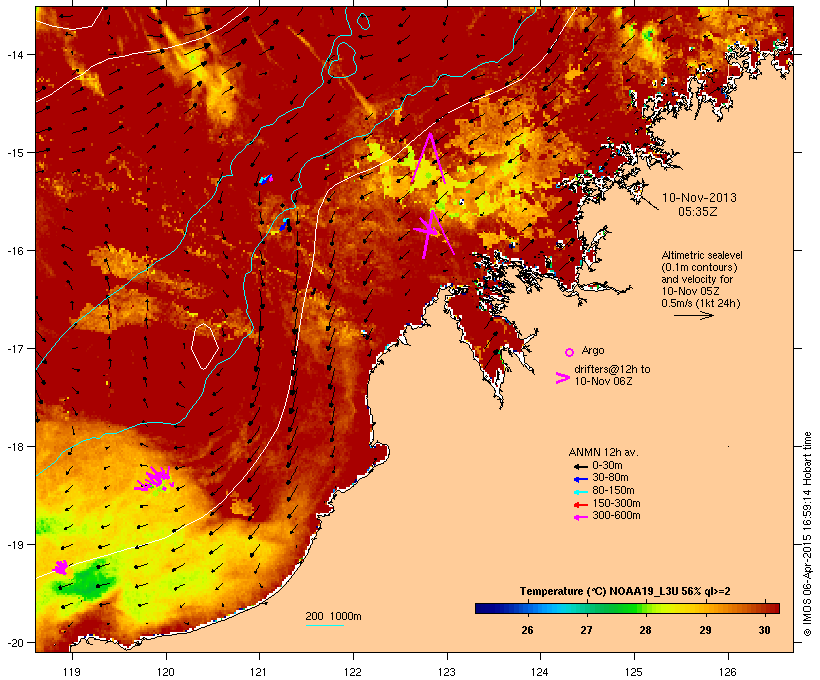Viewport: 820px width, 680px height.
Task: Click the longitude axis label 121
Action: (259, 672)
